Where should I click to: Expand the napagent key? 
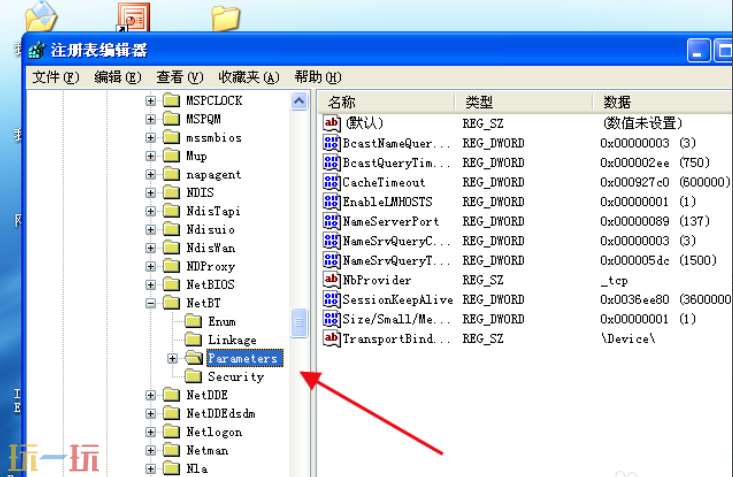[151, 174]
